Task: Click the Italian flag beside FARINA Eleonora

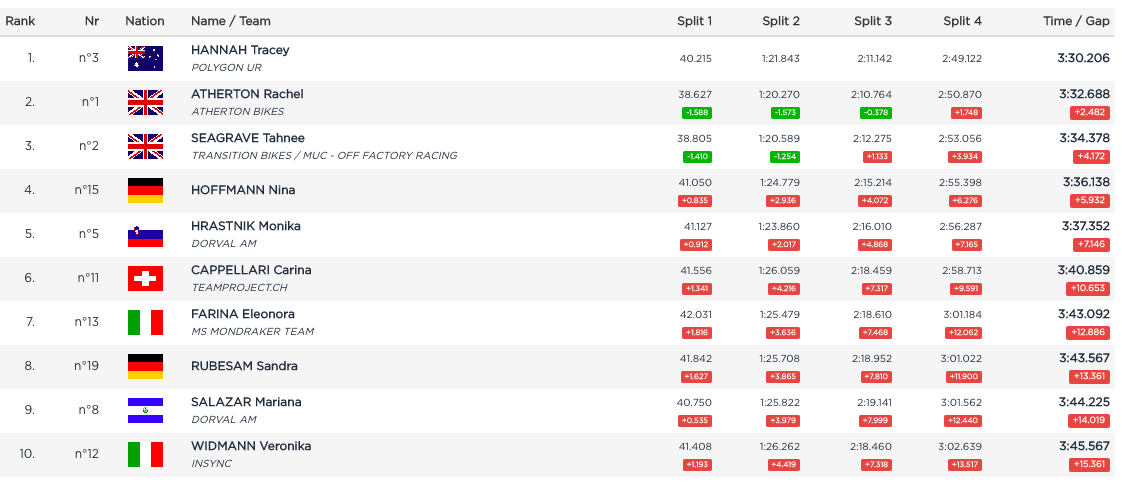Action: (145, 322)
